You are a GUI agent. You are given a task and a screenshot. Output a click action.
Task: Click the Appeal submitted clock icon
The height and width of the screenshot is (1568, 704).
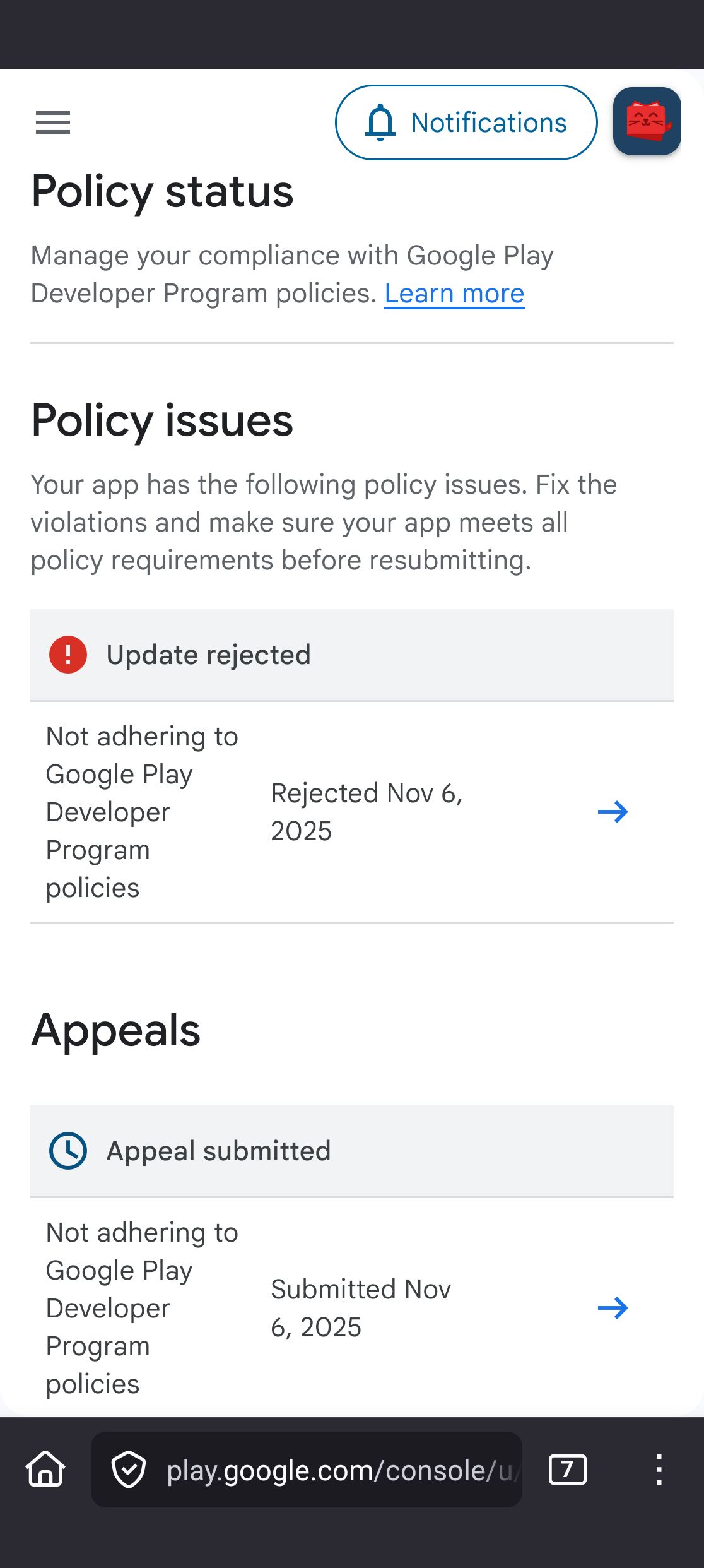68,1151
